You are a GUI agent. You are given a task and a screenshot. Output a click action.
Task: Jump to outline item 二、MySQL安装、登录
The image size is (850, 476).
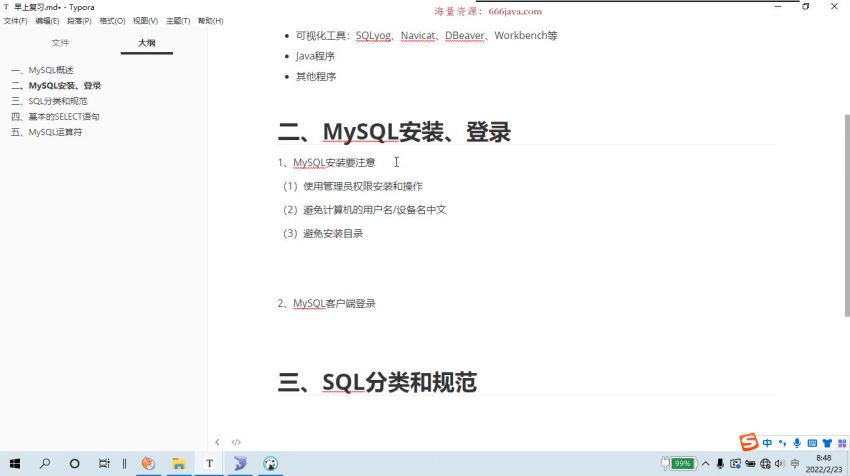[x=56, y=85]
